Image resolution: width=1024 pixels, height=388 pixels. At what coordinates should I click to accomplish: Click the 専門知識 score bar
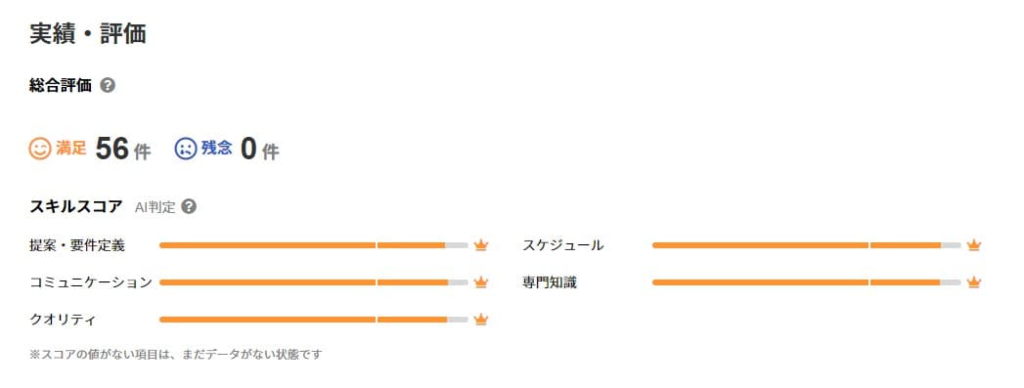[807, 282]
